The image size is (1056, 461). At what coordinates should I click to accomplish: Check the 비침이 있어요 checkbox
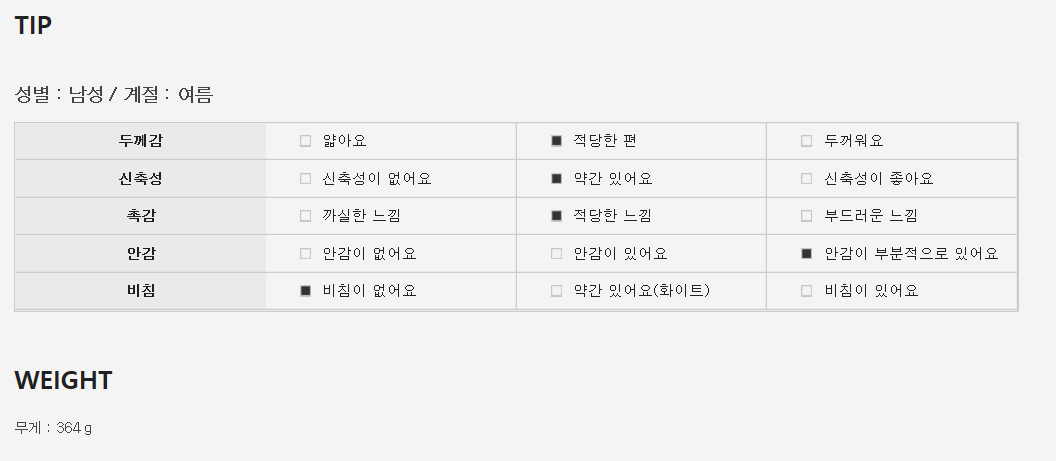coord(807,291)
